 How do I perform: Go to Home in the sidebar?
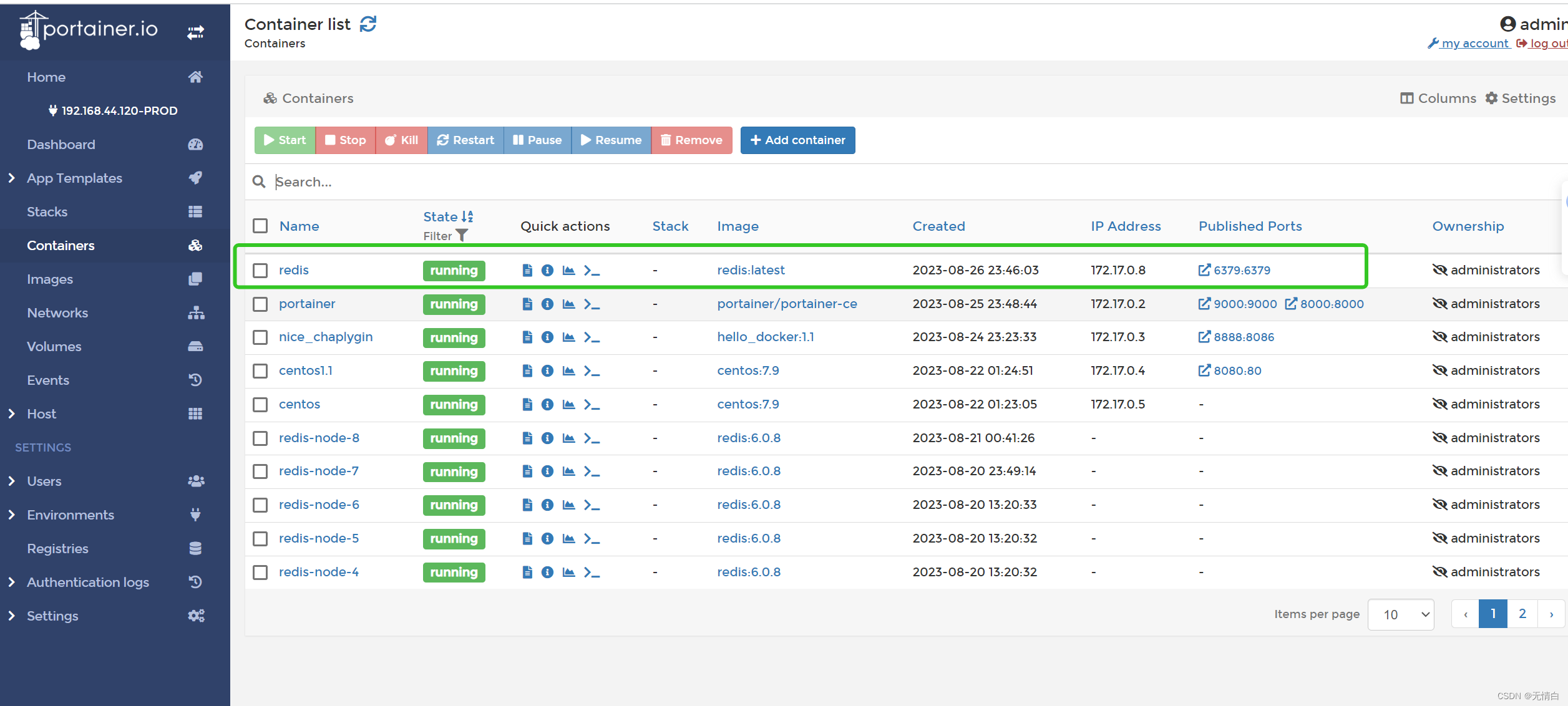46,77
